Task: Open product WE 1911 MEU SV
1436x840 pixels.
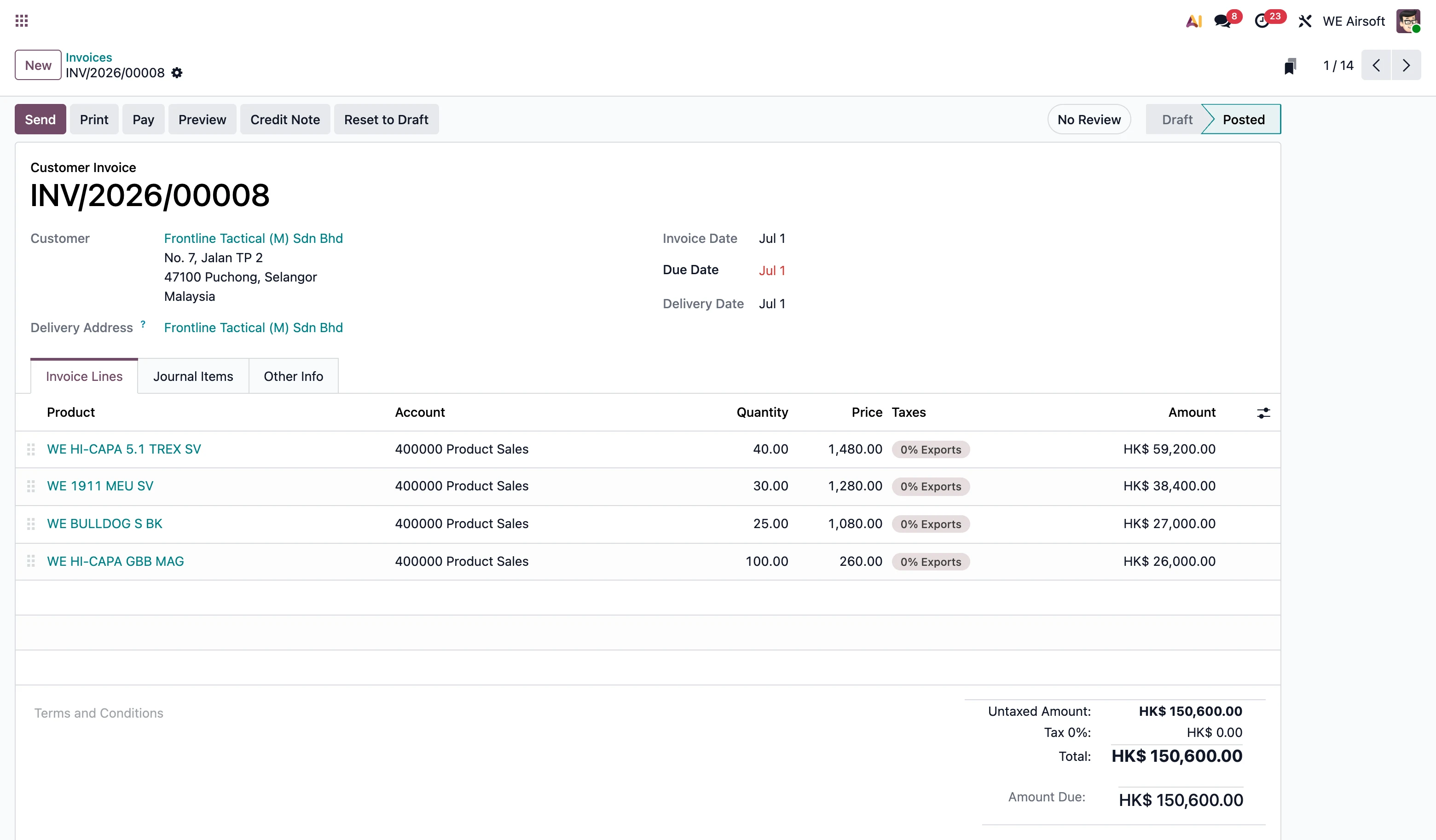Action: click(100, 486)
